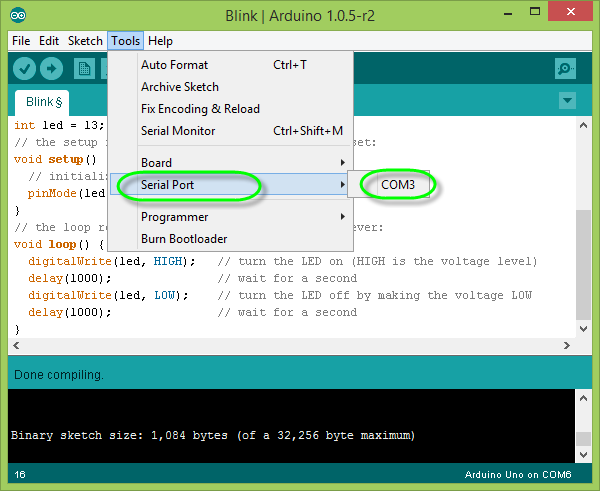
Task: Click 'void loop() {' in the editor
Action: pos(59,244)
